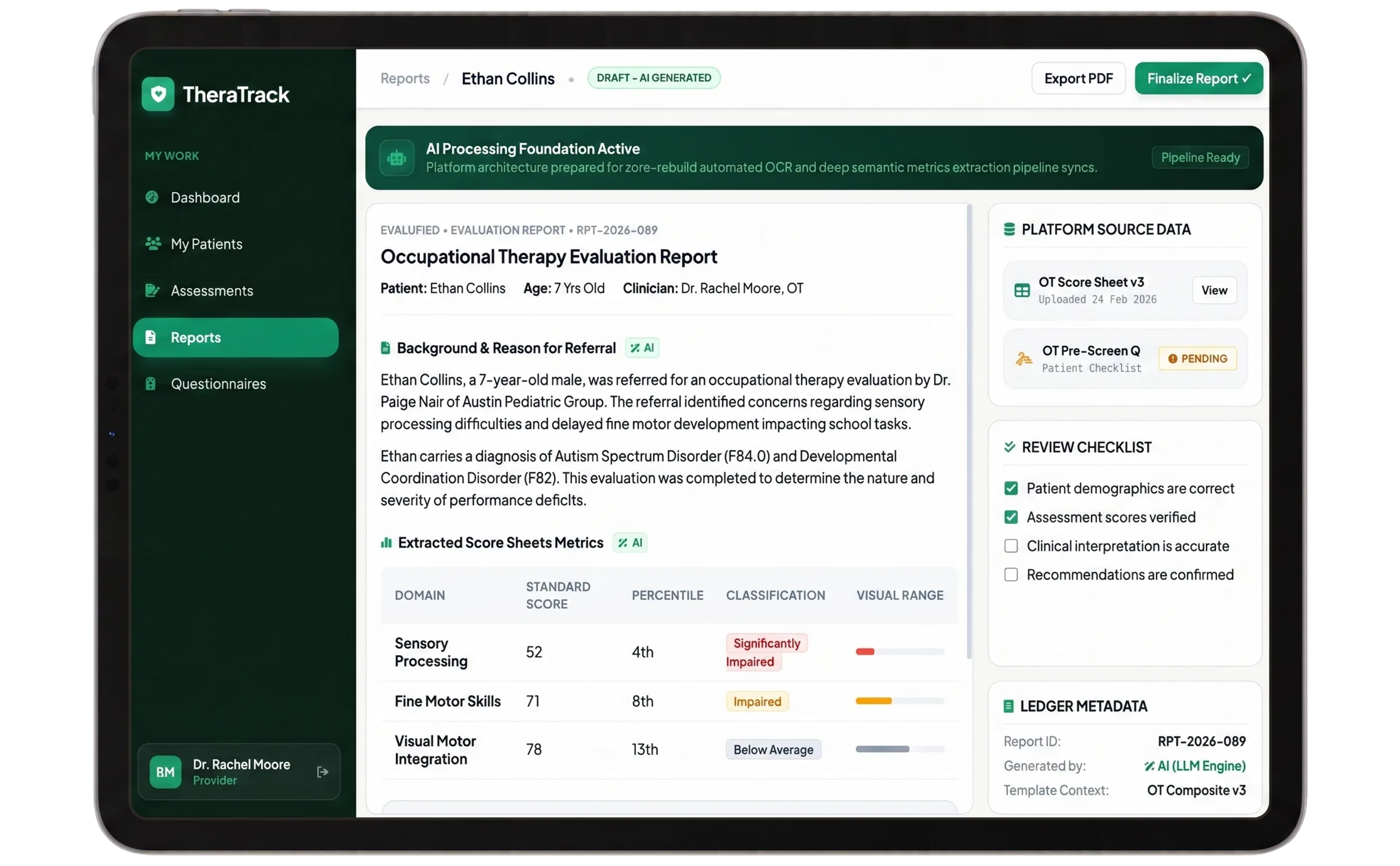
Task: Click the PENDING status badge
Action: click(x=1197, y=358)
